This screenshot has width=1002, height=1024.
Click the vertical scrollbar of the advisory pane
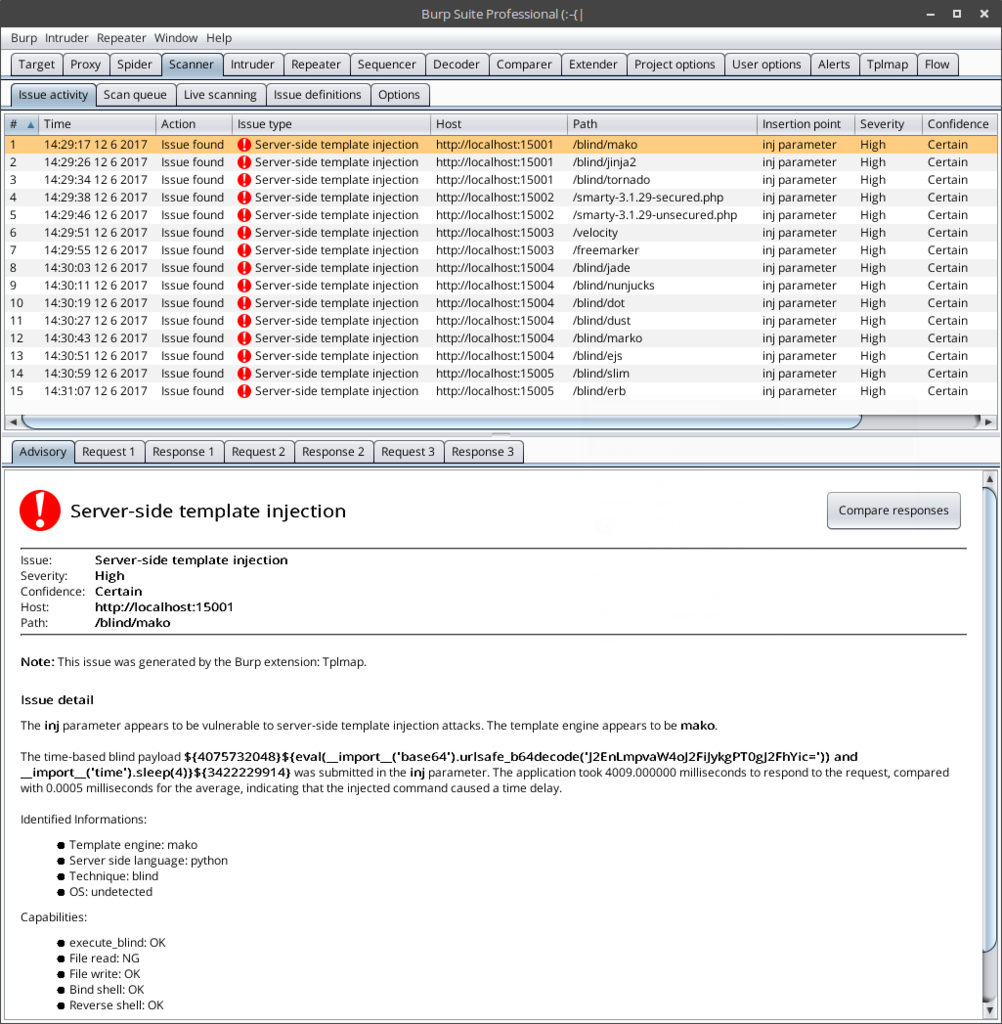click(990, 720)
